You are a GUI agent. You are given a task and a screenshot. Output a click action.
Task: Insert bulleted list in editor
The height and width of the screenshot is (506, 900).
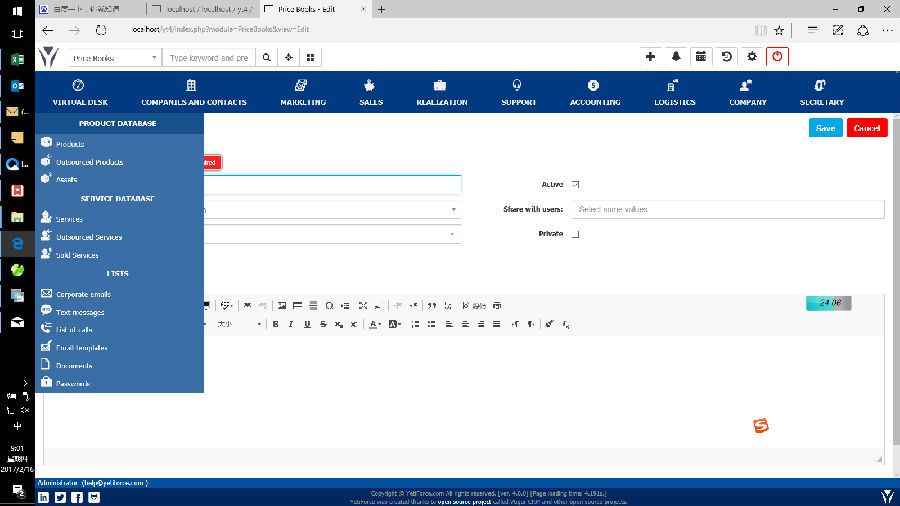click(431, 324)
